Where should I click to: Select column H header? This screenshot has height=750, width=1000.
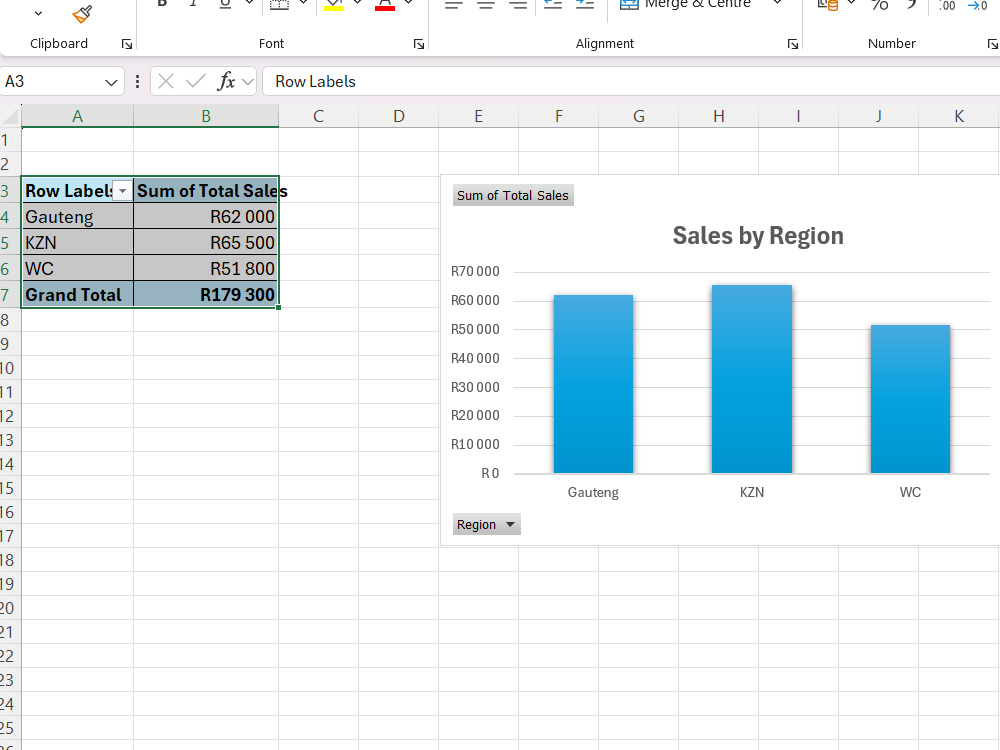coord(719,116)
